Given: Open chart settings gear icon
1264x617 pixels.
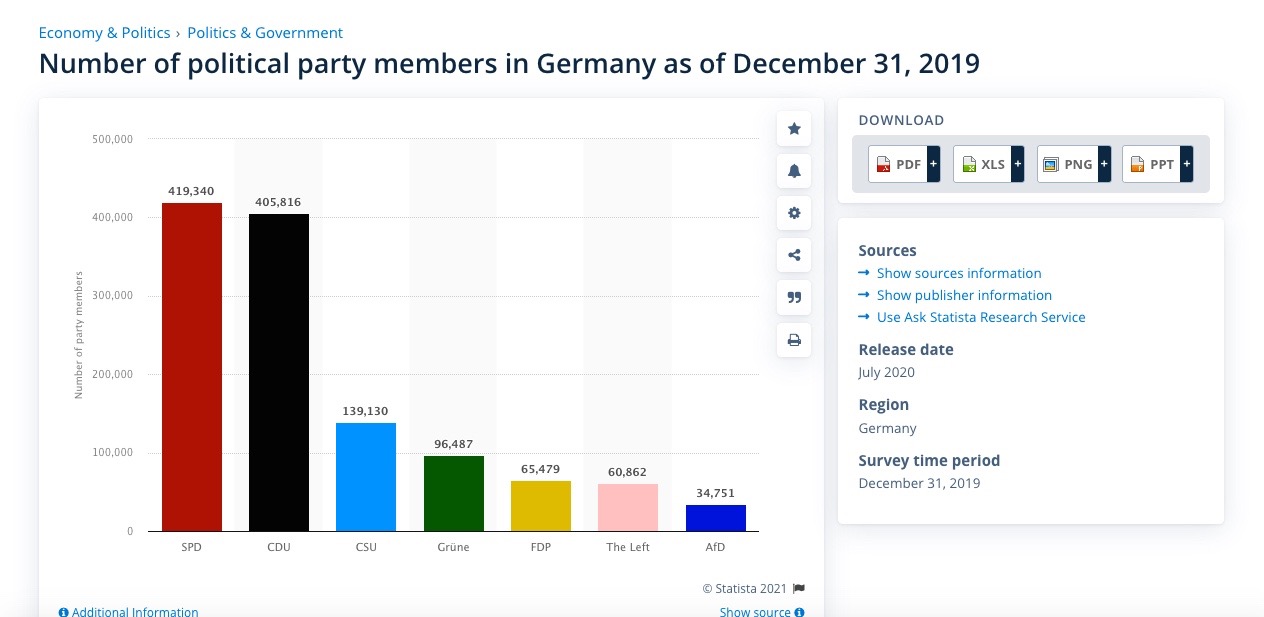Looking at the screenshot, I should tap(794, 213).
